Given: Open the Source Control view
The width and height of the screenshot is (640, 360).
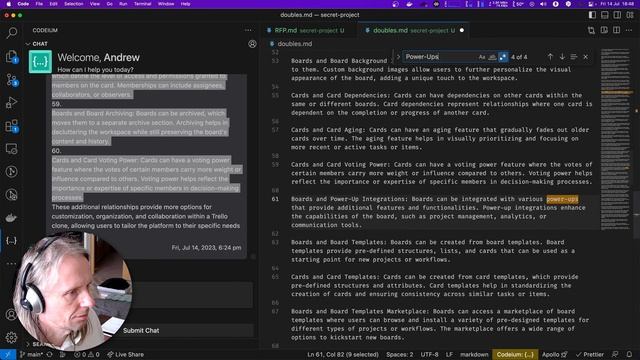Looking at the screenshot, I should click(11, 80).
